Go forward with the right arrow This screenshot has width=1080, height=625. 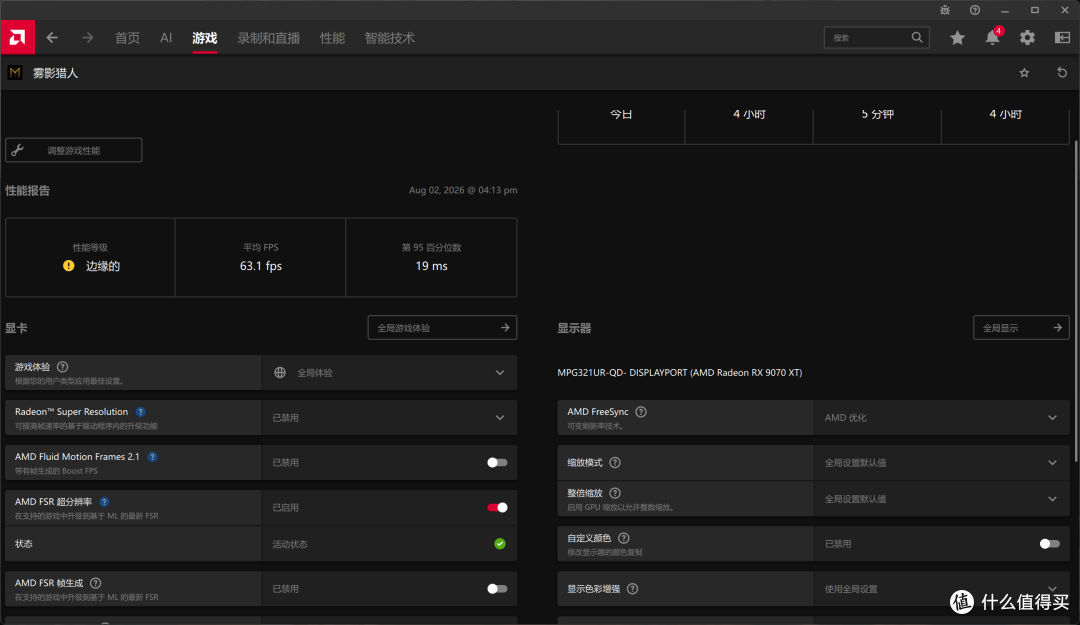pyautogui.click(x=87, y=38)
